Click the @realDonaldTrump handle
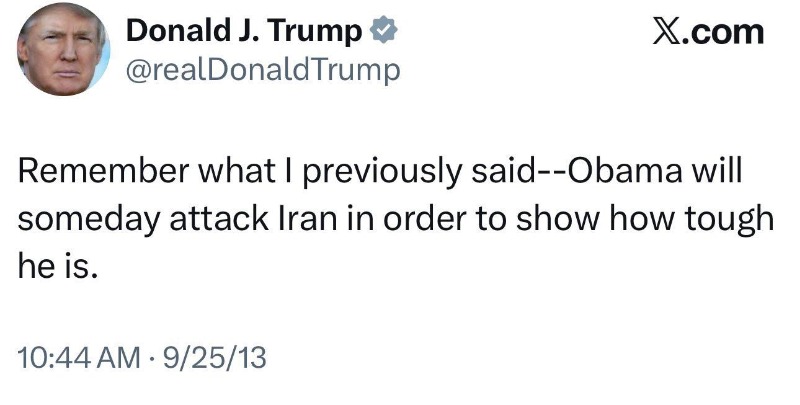800x405 pixels. pyautogui.click(x=262, y=69)
